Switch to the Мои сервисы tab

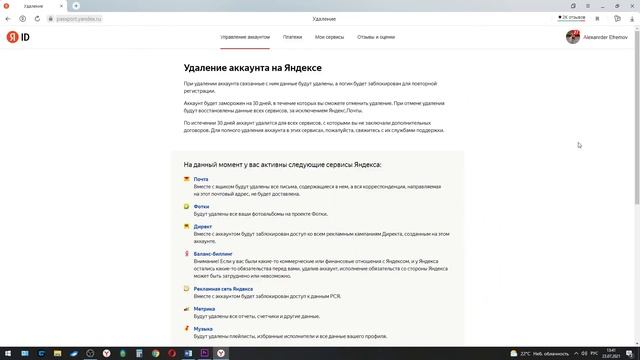329,37
